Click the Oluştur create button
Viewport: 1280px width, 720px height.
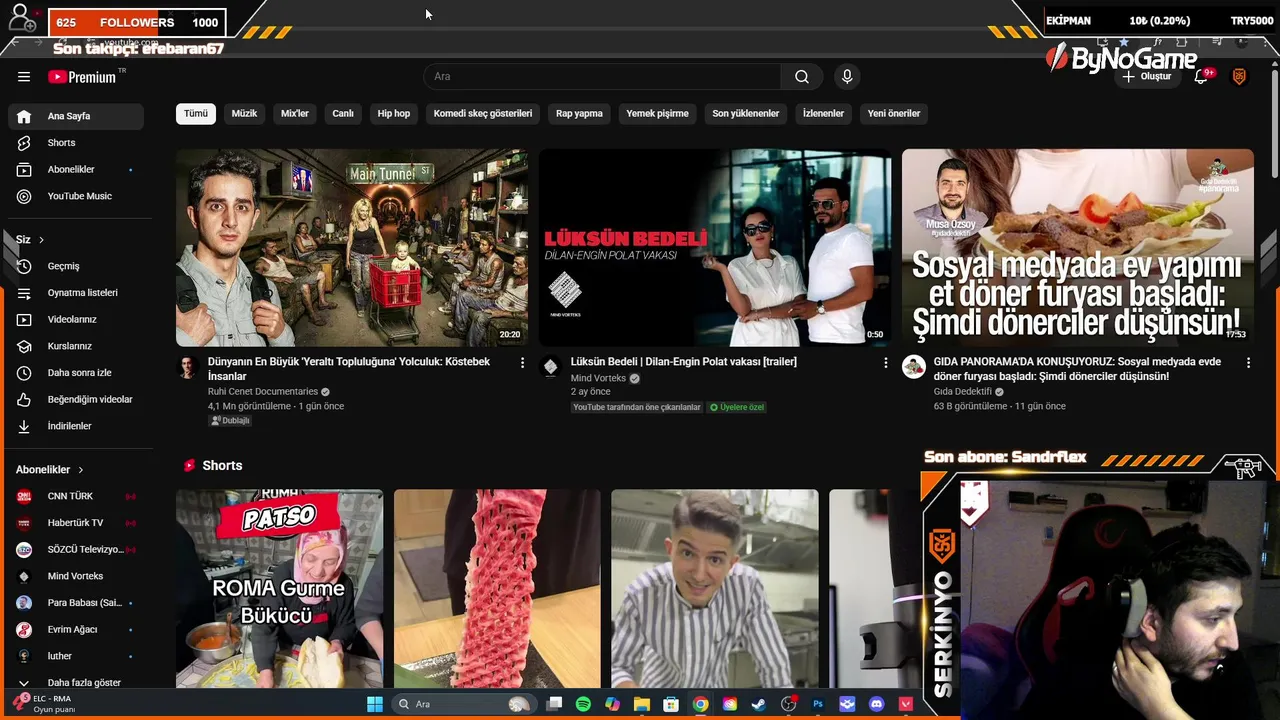pyautogui.click(x=1147, y=77)
